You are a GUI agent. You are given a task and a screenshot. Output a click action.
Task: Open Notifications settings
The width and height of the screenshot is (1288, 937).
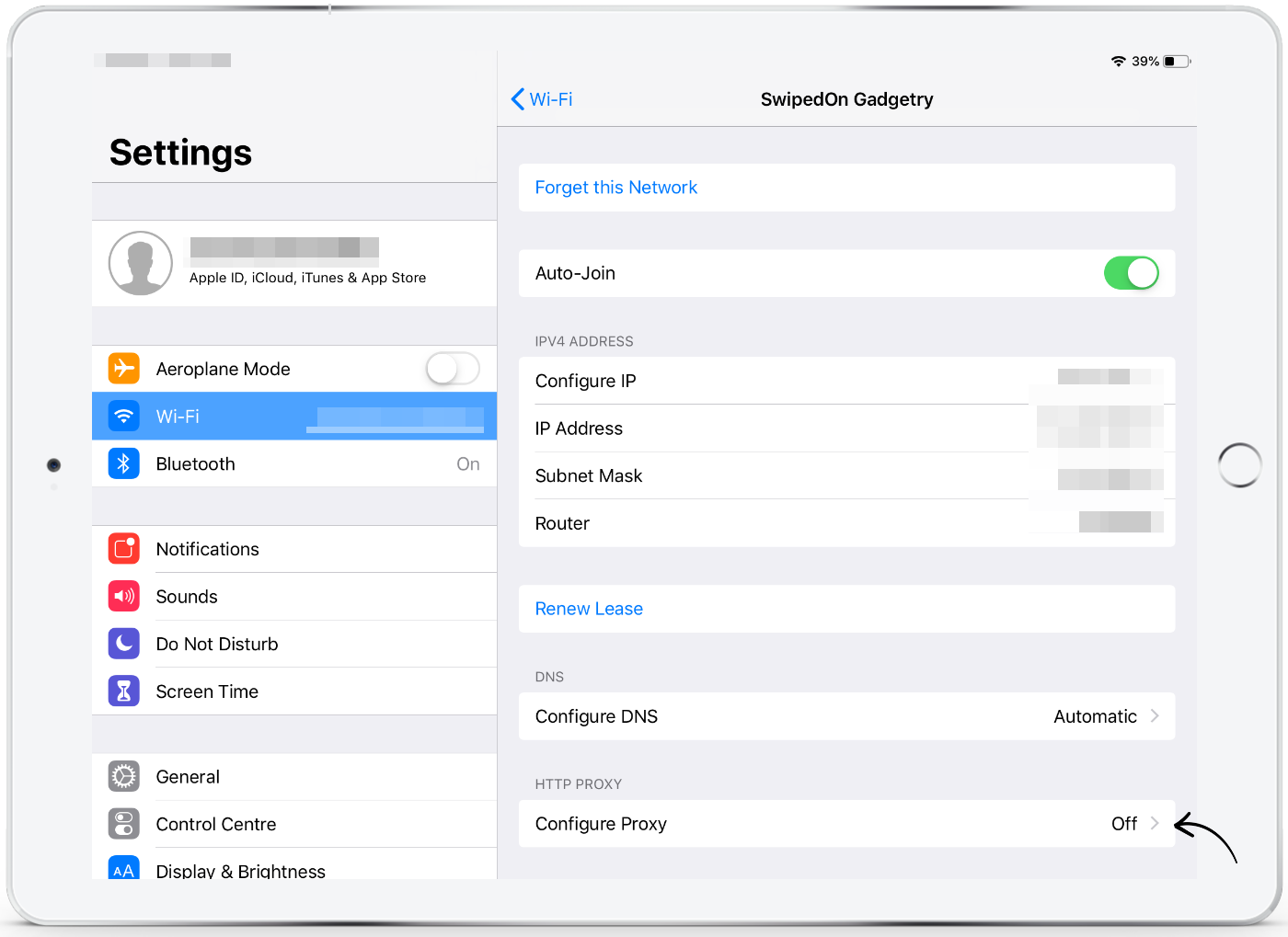tap(294, 549)
